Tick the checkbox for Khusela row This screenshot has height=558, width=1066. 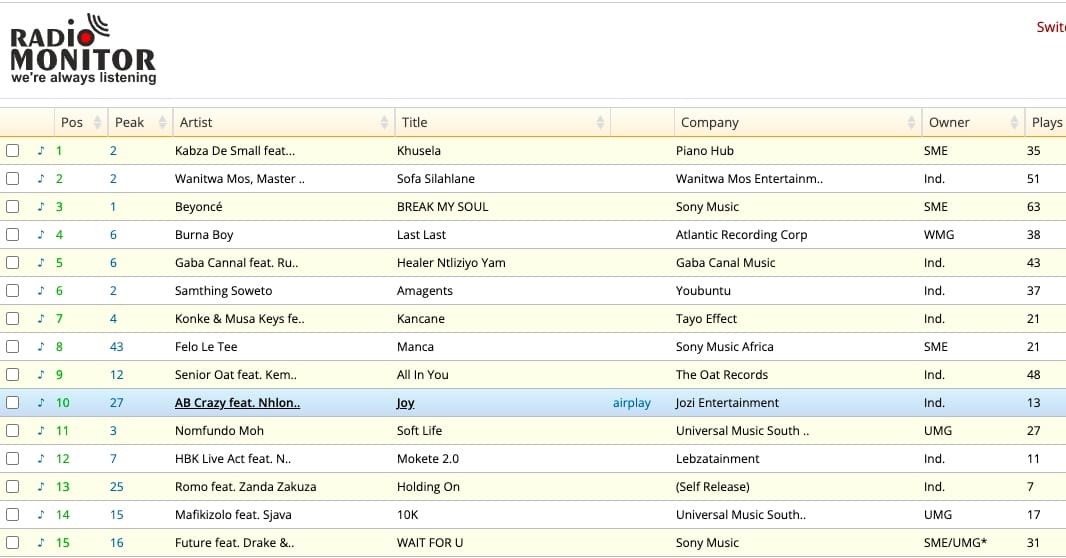click(x=12, y=151)
